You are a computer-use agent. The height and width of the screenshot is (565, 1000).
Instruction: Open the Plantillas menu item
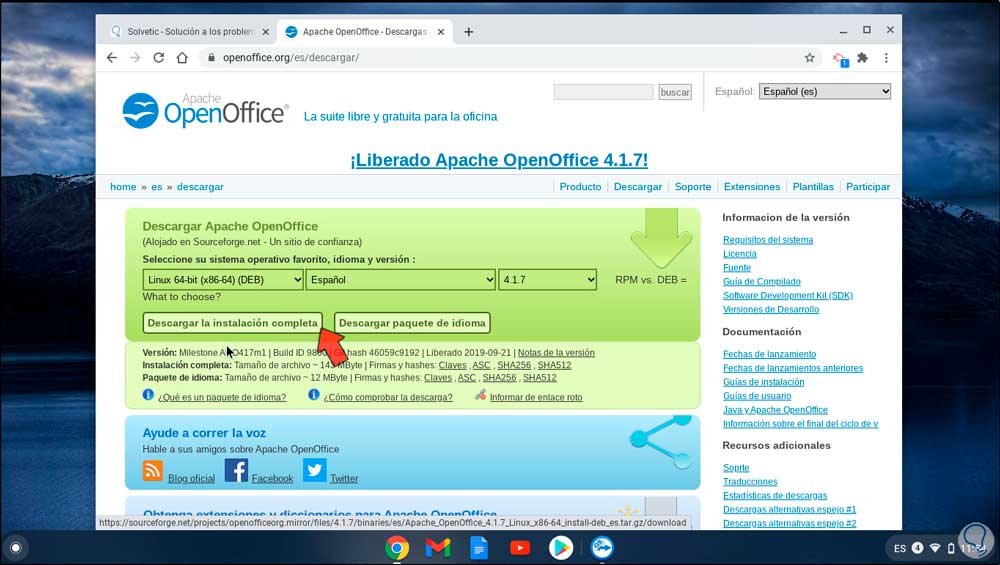813,187
